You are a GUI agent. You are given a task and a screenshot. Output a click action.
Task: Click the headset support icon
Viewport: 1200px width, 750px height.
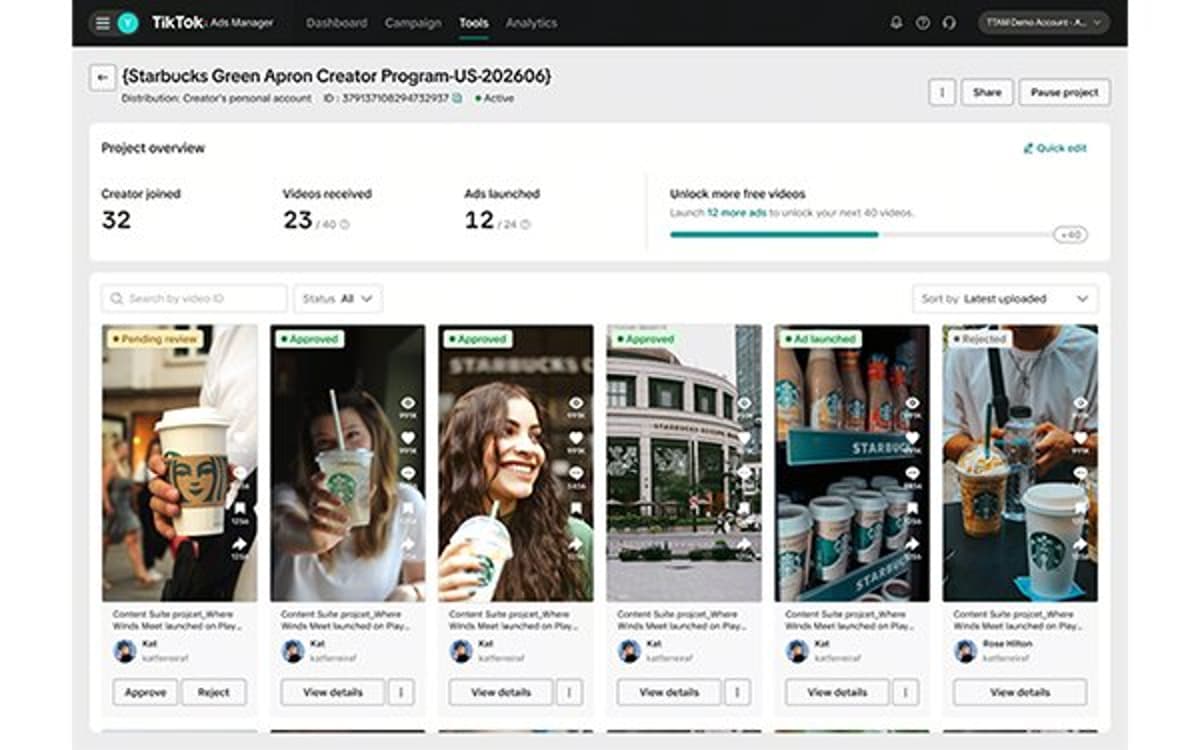pos(949,23)
